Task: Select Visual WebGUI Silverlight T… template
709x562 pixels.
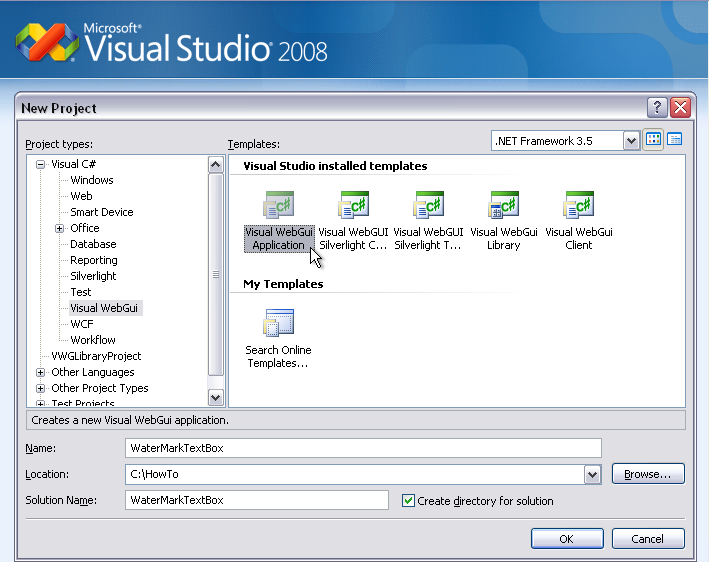Action: (428, 222)
